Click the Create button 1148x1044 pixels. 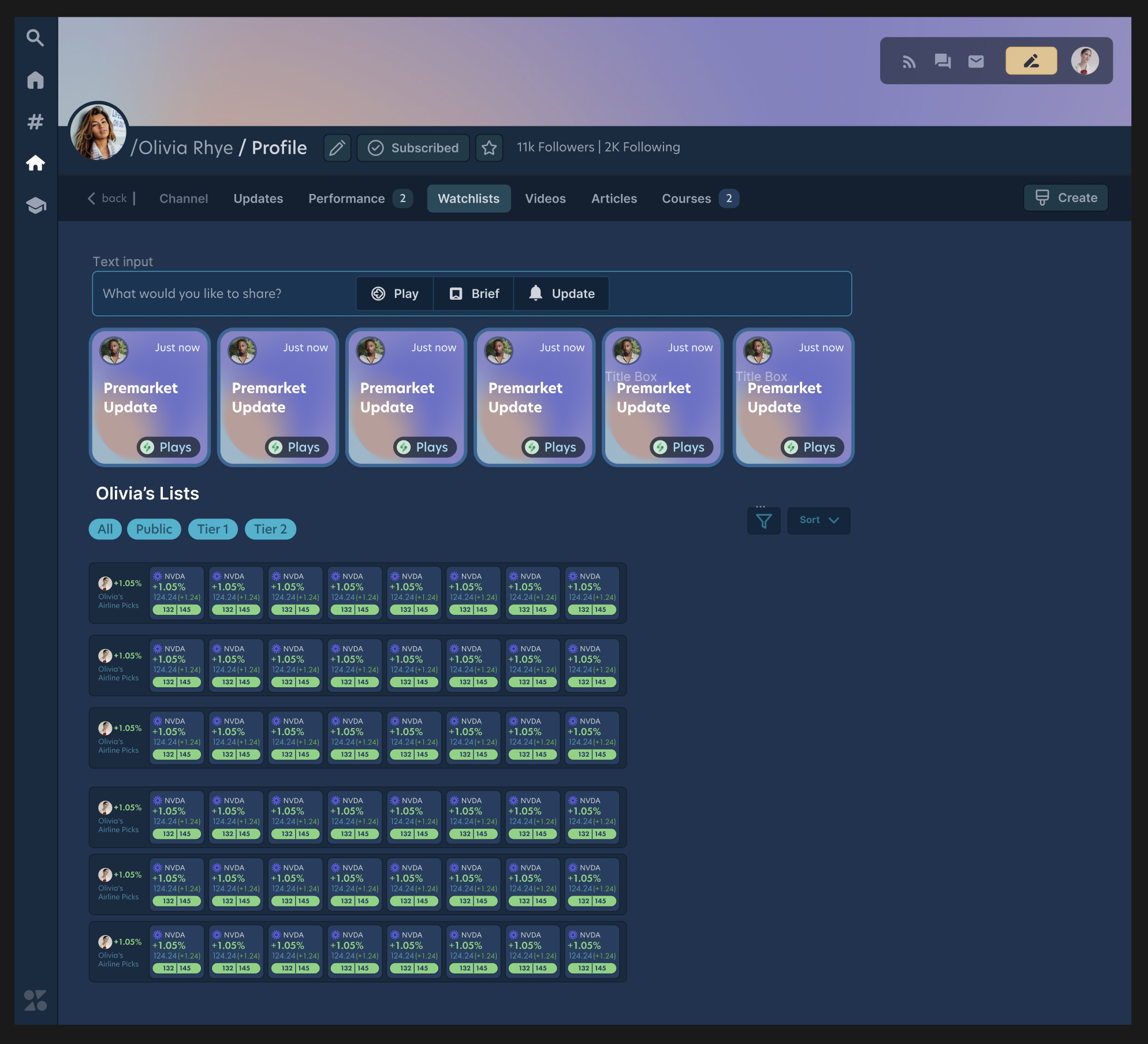tap(1065, 197)
